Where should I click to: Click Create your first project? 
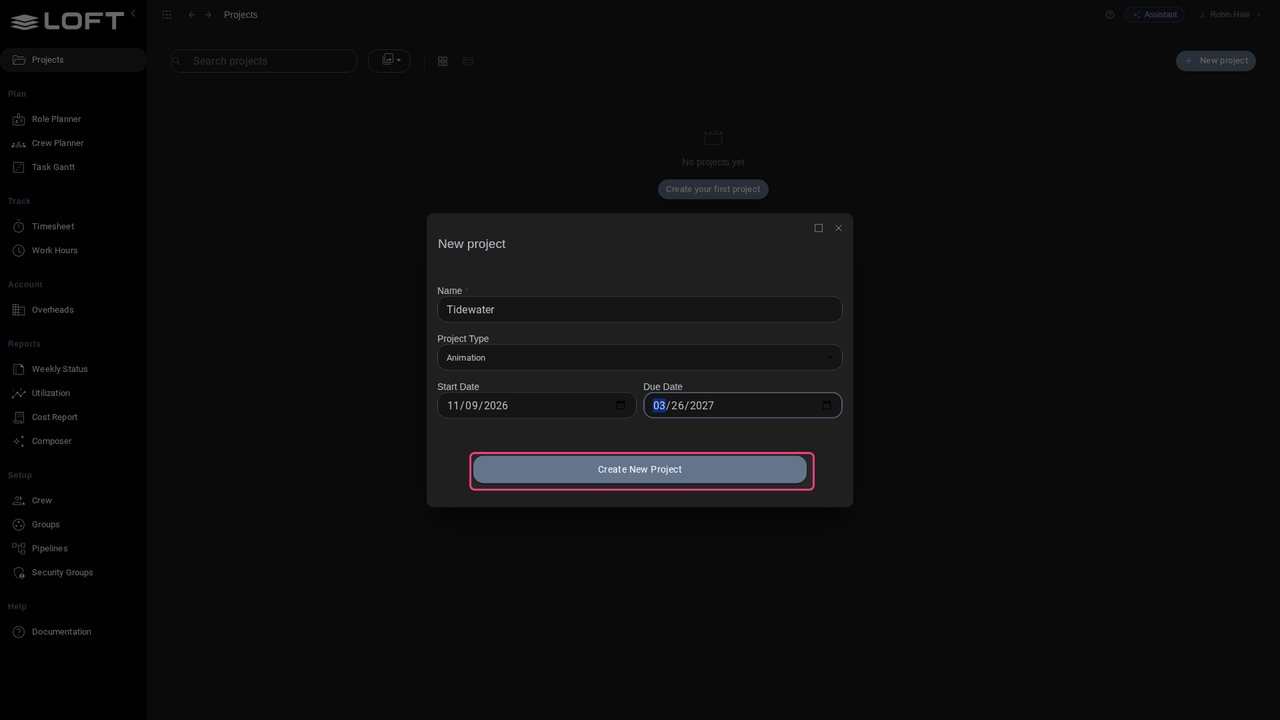click(x=713, y=189)
